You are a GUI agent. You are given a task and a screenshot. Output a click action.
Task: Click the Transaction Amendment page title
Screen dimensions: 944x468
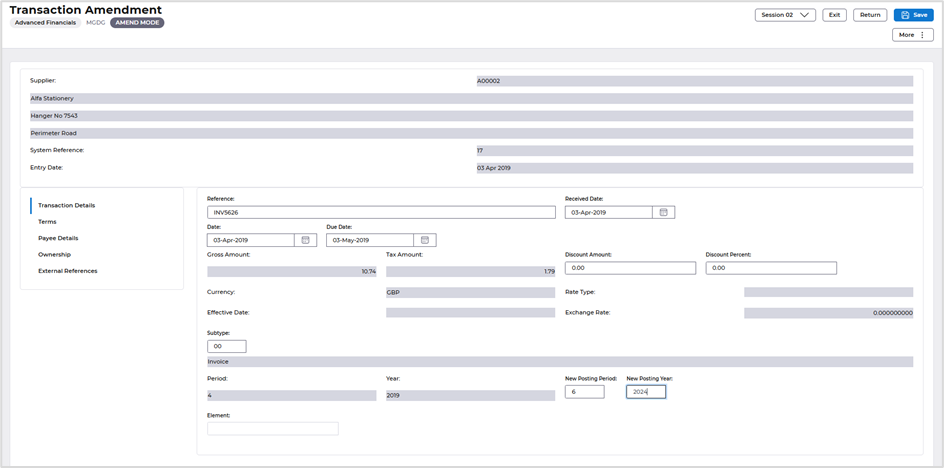85,10
